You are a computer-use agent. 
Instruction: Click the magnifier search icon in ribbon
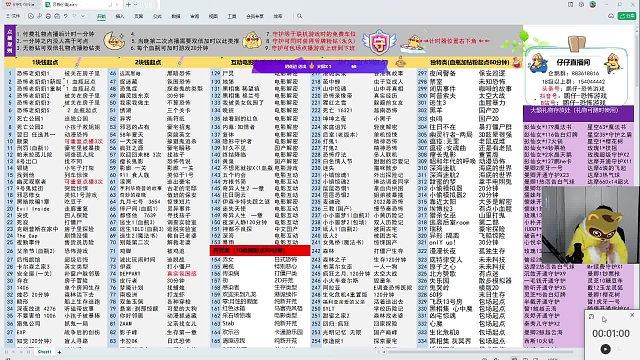coord(300,16)
